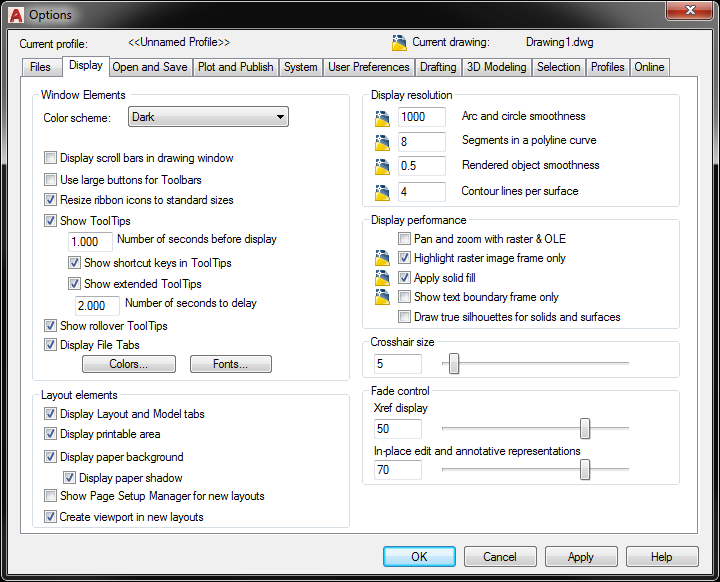Click the Rendered object smoothness field
The width and height of the screenshot is (720, 582).
tap(422, 166)
